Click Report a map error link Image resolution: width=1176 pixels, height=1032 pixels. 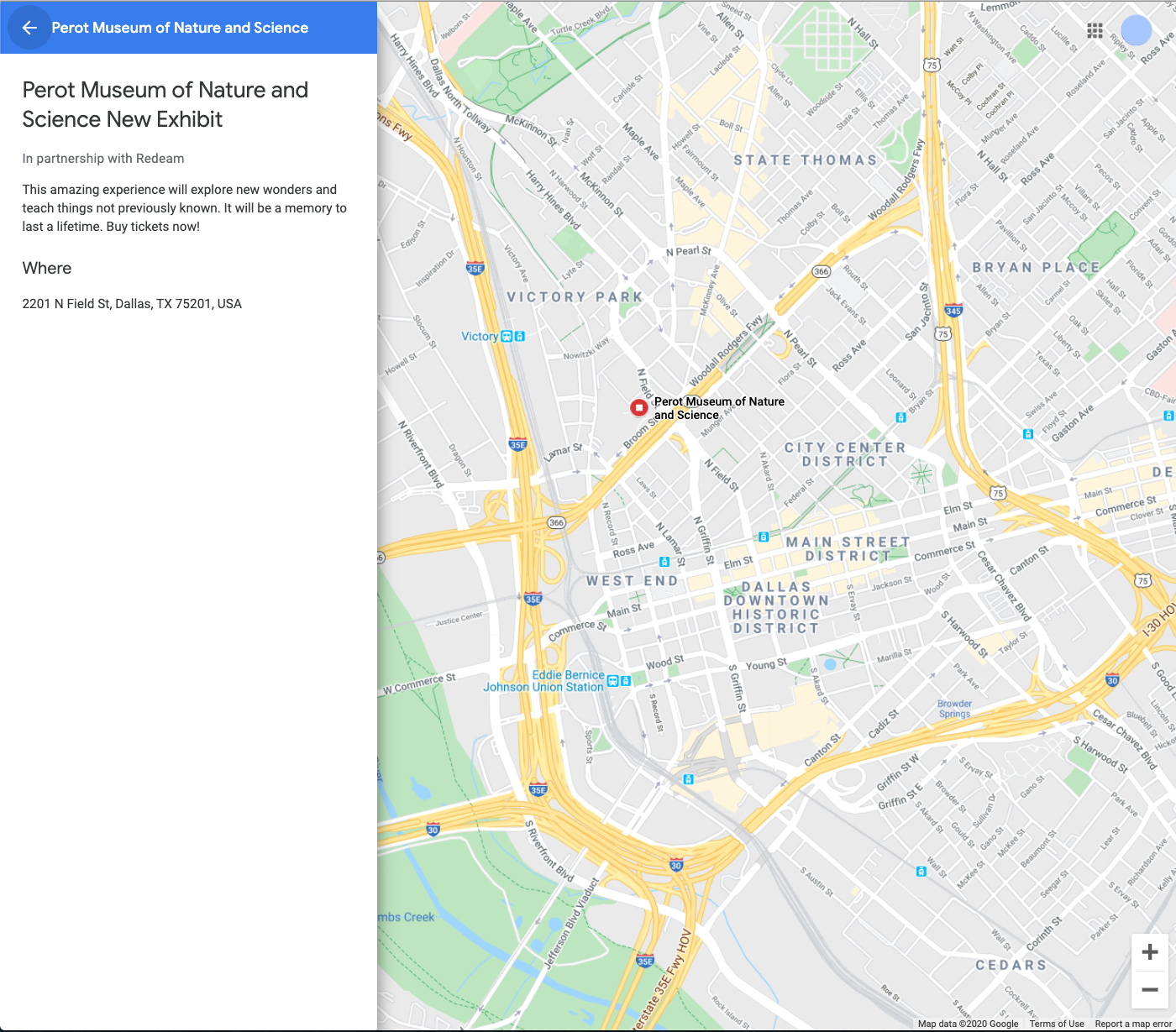point(1133,1024)
